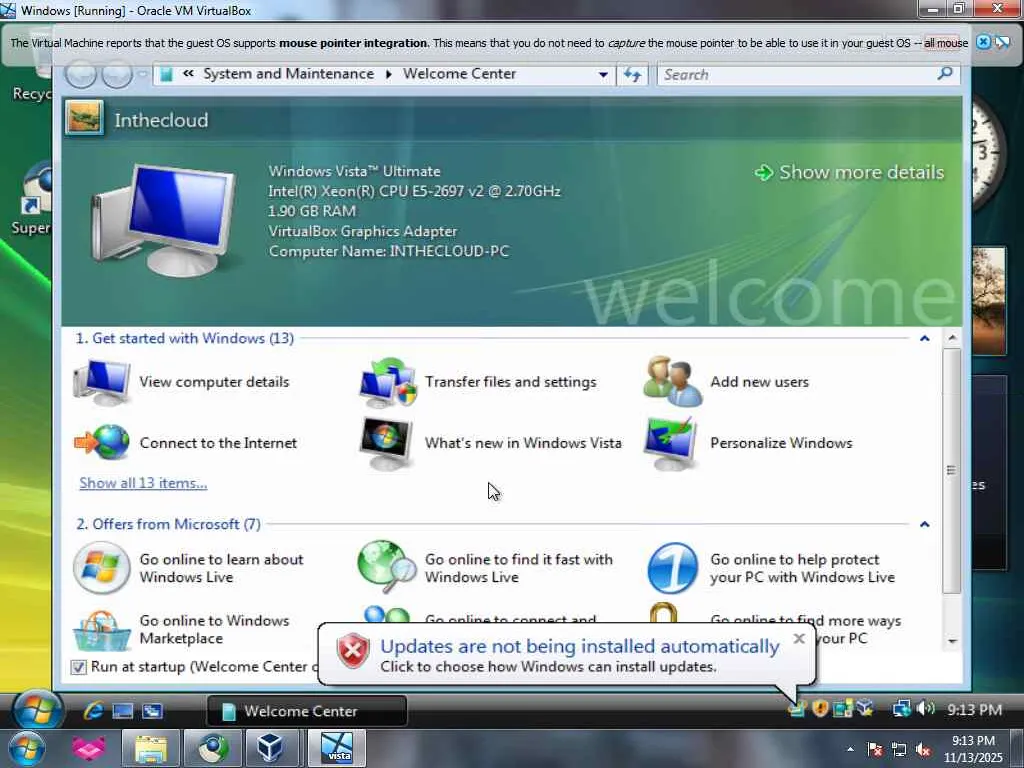Image resolution: width=1024 pixels, height=768 pixels.
Task: Click the Welcome Center scroll up arrow
Action: tap(952, 338)
